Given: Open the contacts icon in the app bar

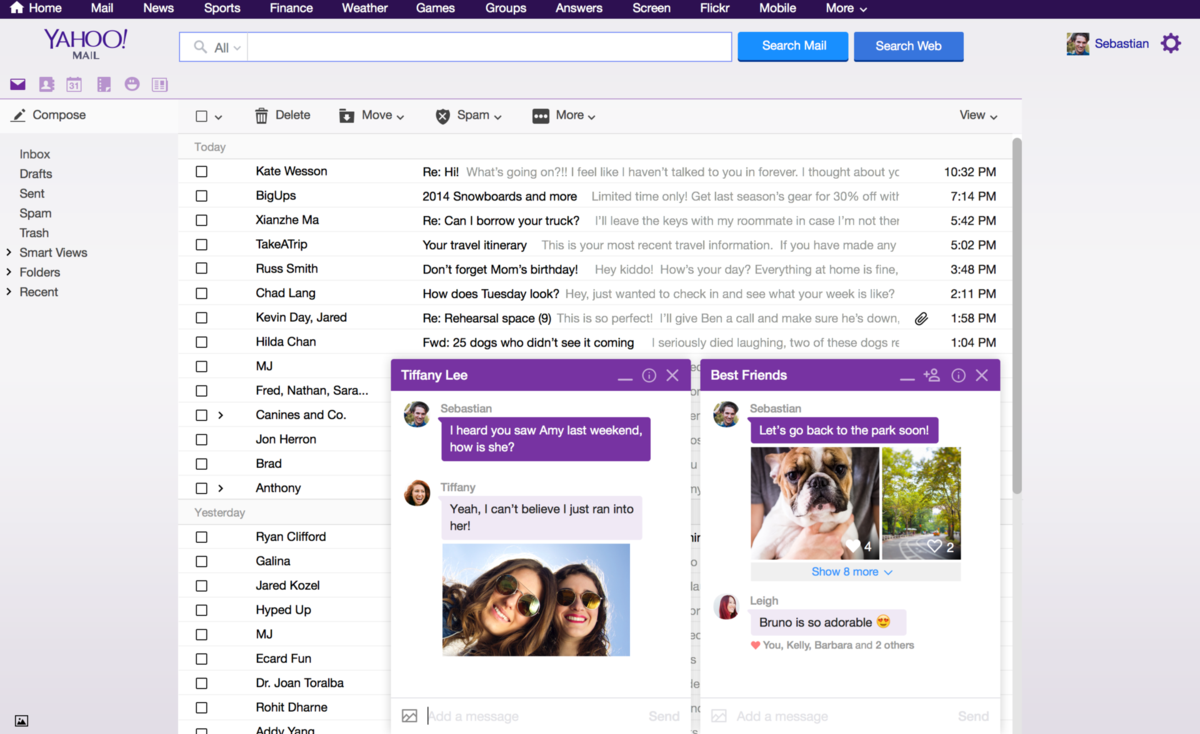Looking at the screenshot, I should pyautogui.click(x=46, y=85).
